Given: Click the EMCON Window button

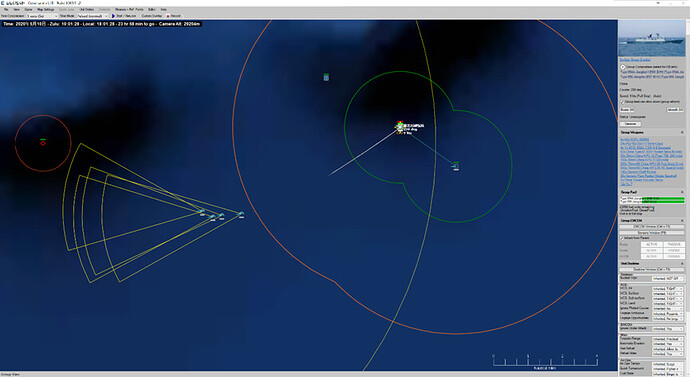Looking at the screenshot, I should pyautogui.click(x=652, y=227).
